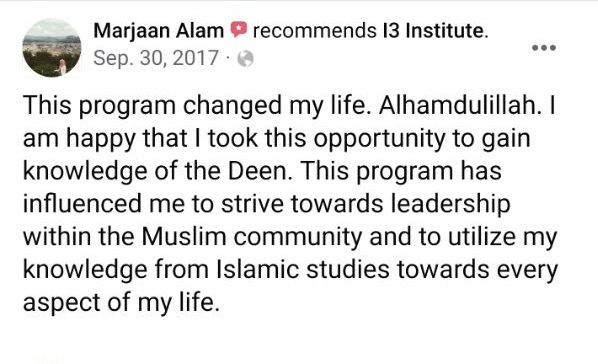Click the word "Deen" in the review
This screenshot has width=598, height=364.
257,171
